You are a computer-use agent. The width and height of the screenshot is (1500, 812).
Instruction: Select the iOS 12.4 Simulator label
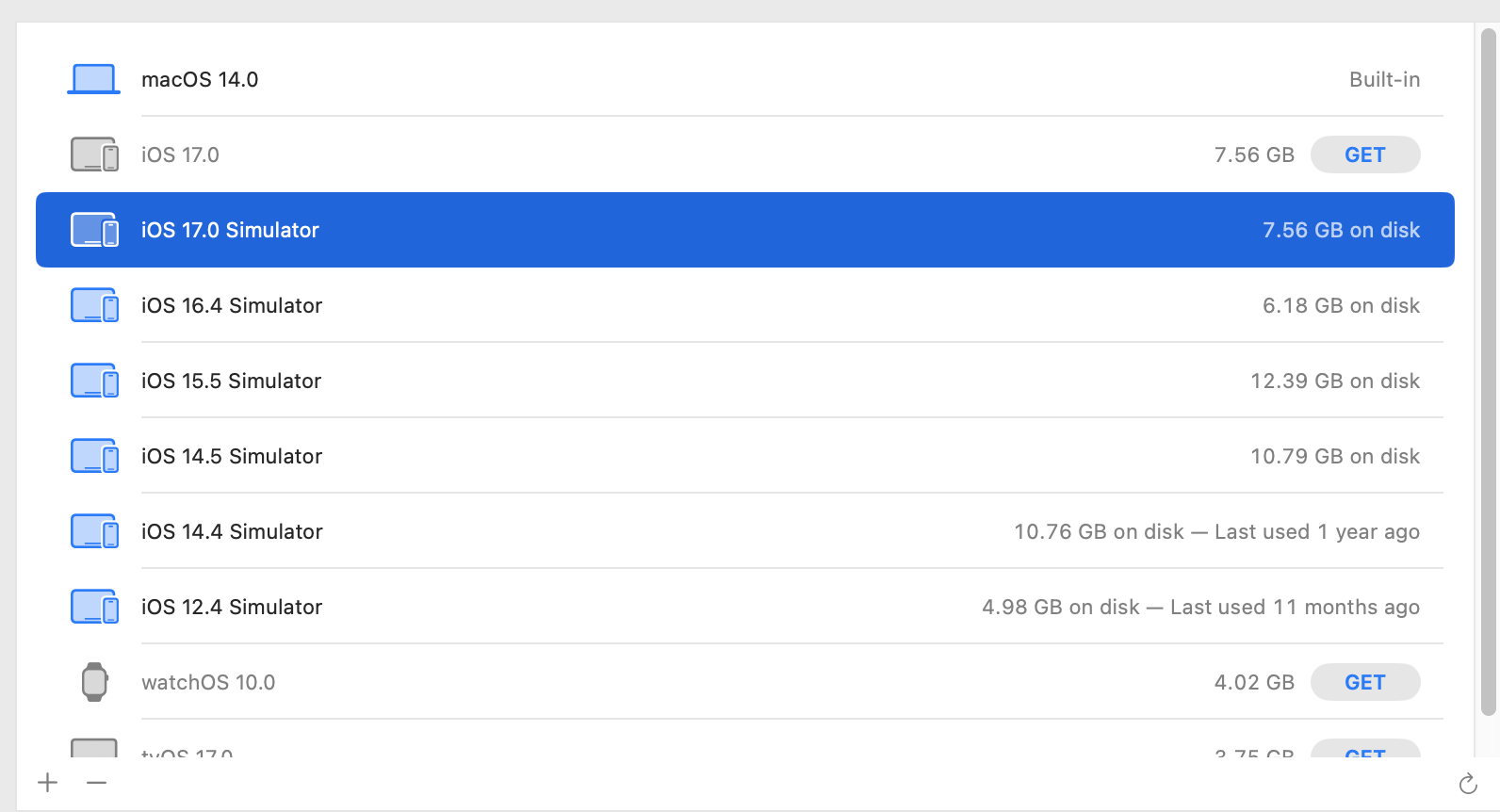232,607
